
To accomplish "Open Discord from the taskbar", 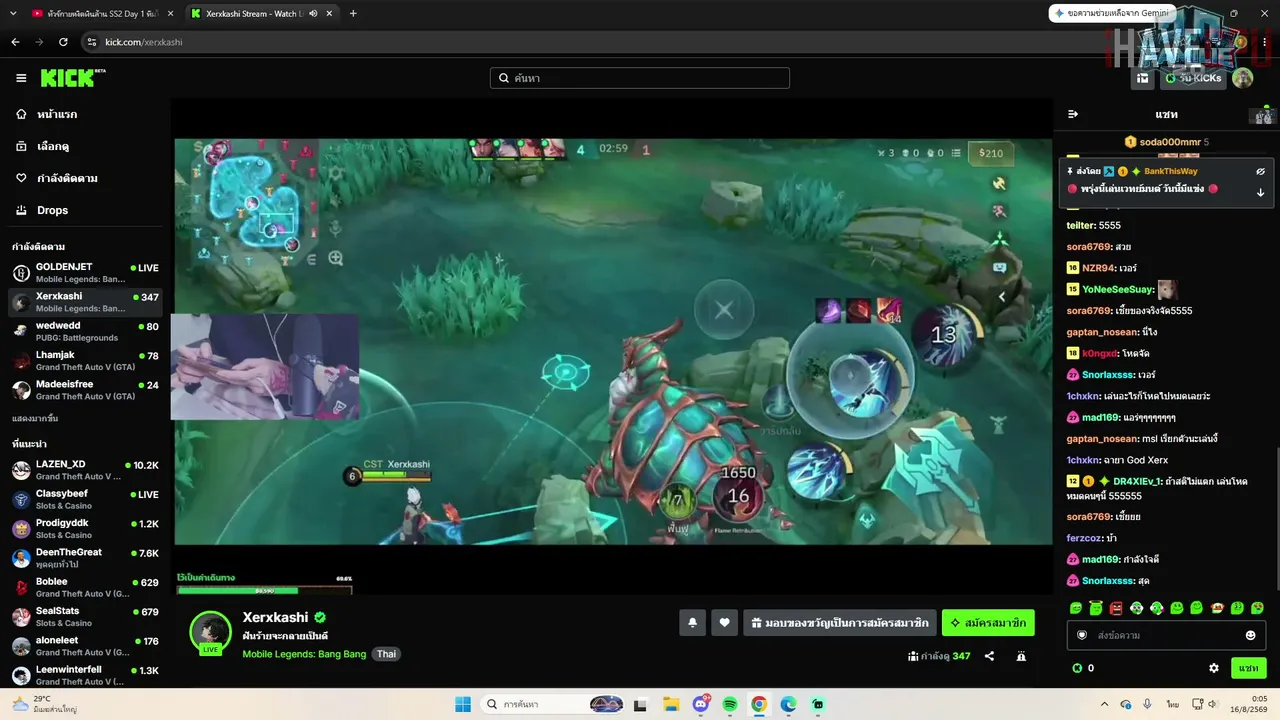I will pos(700,704).
